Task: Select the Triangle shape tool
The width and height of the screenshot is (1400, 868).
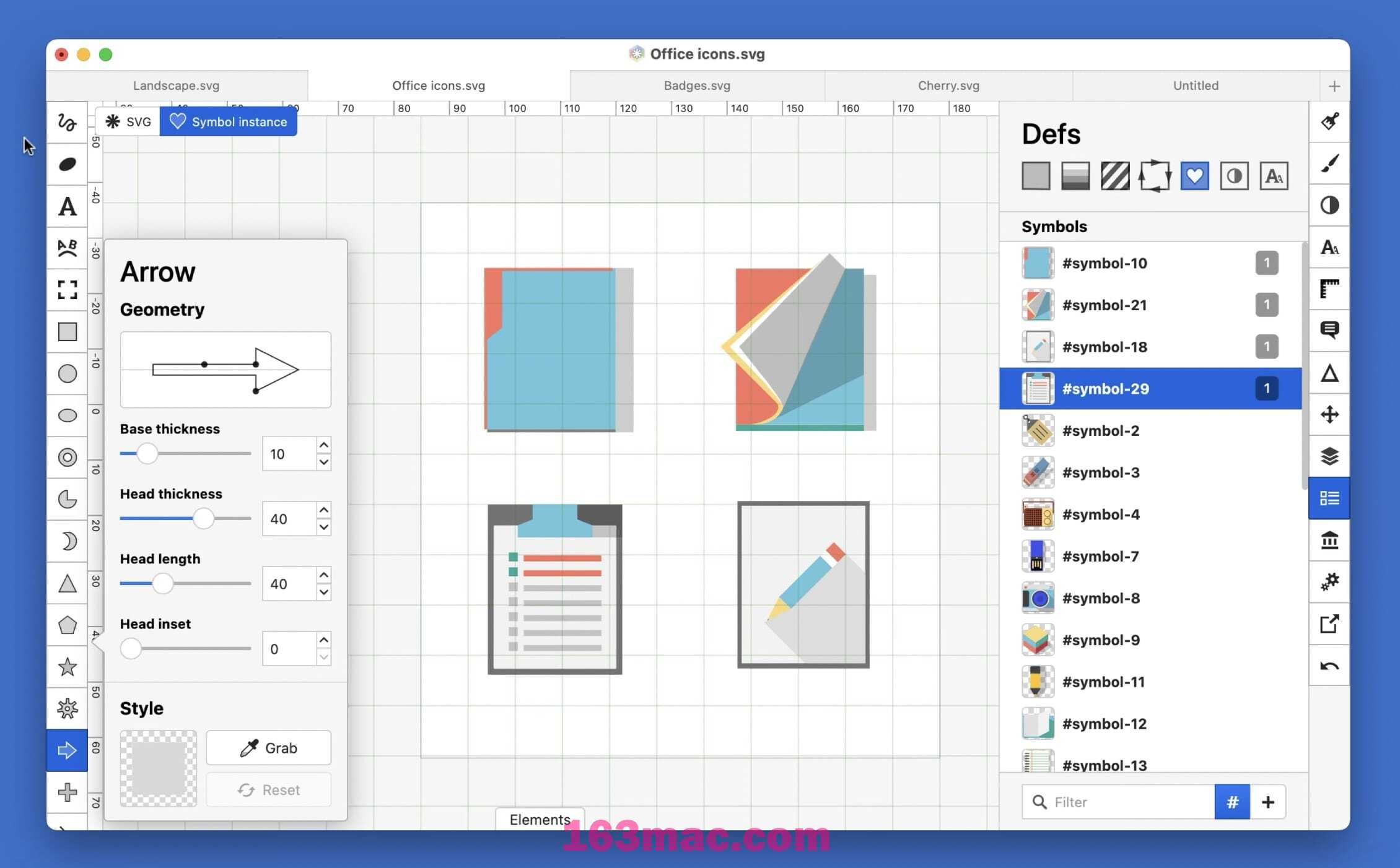Action: coord(67,583)
